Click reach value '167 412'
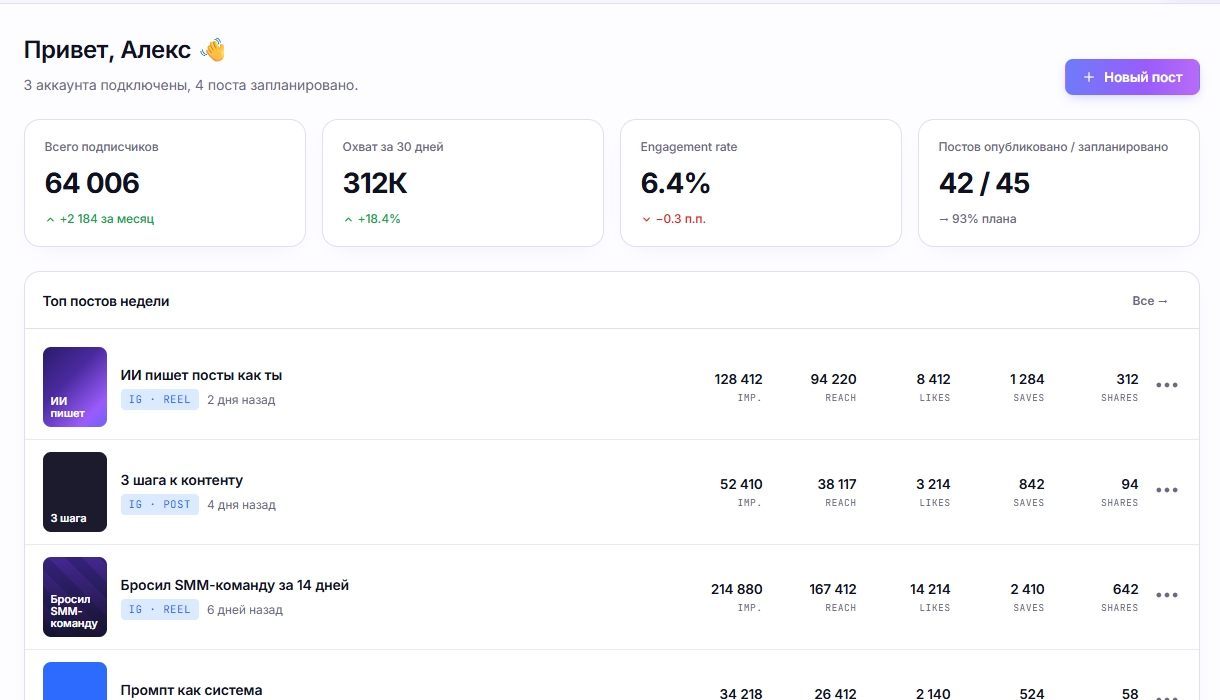This screenshot has height=700, width=1220. (833, 589)
